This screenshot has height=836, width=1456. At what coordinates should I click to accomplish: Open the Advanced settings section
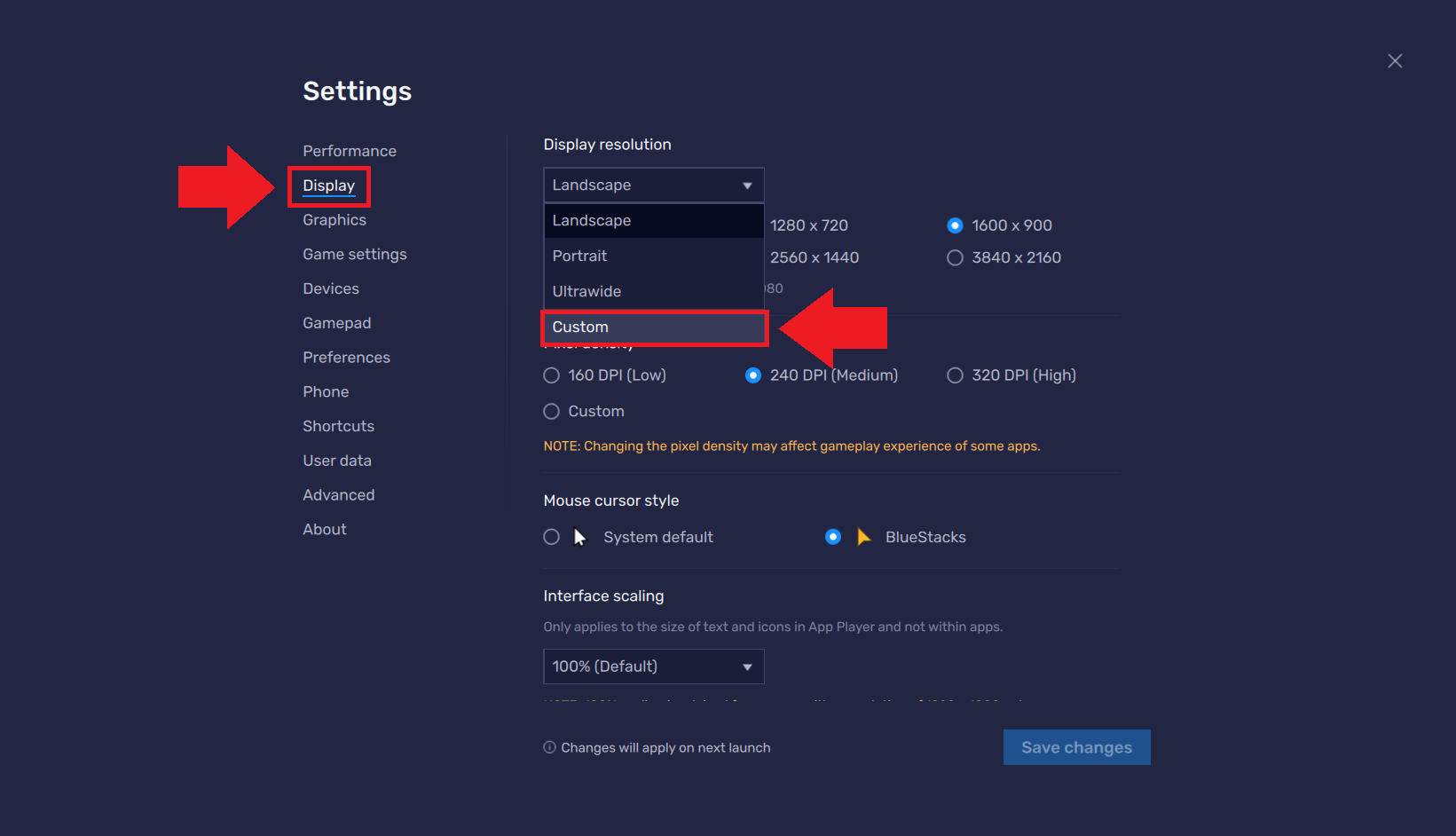point(338,495)
